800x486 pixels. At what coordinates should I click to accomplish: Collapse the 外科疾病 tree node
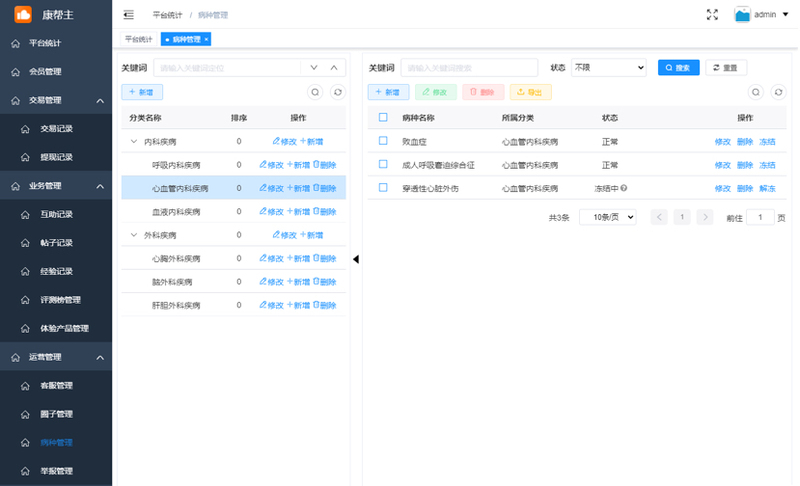(x=134, y=235)
